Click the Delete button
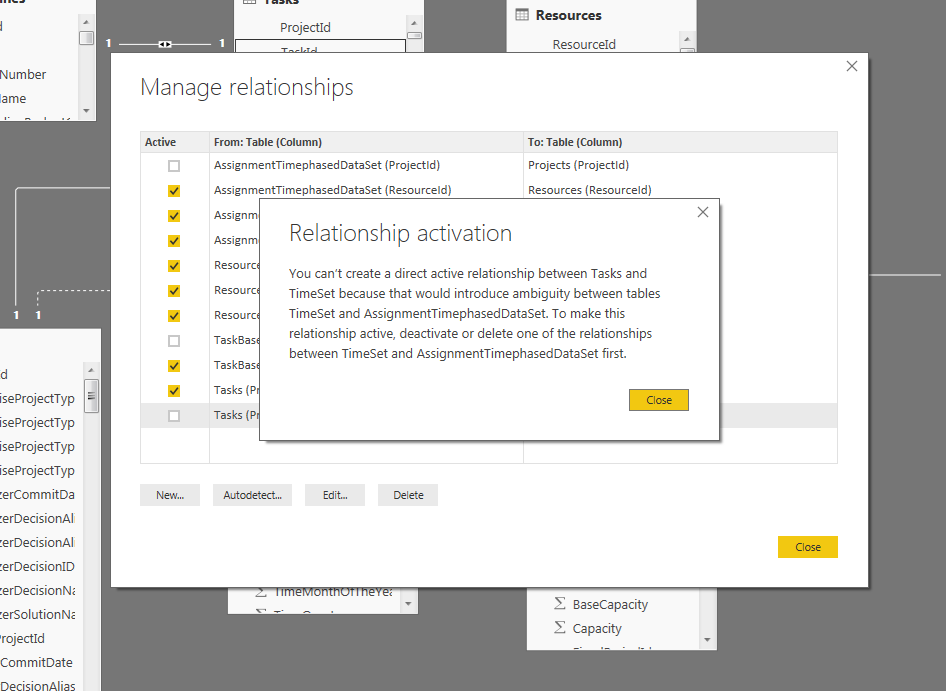This screenshot has height=691, width=946. (x=408, y=495)
